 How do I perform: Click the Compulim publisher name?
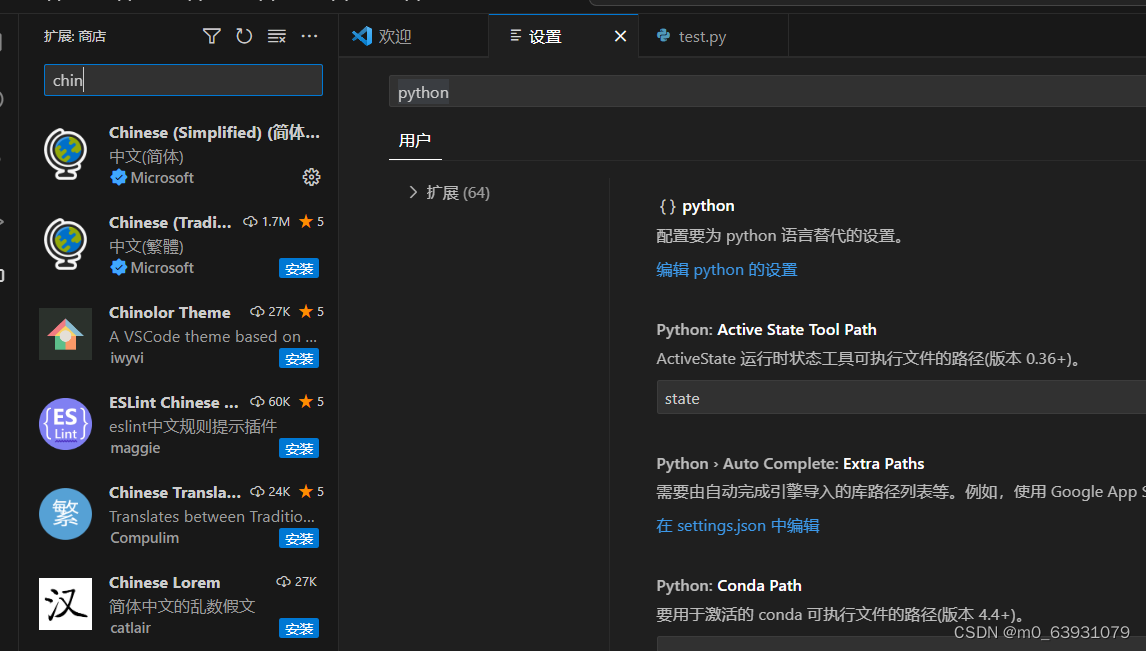pyautogui.click(x=145, y=538)
